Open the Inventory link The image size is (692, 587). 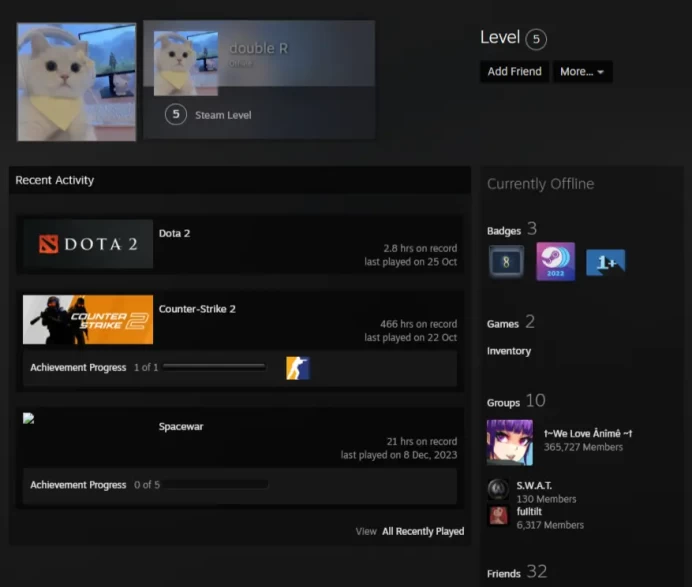point(509,351)
